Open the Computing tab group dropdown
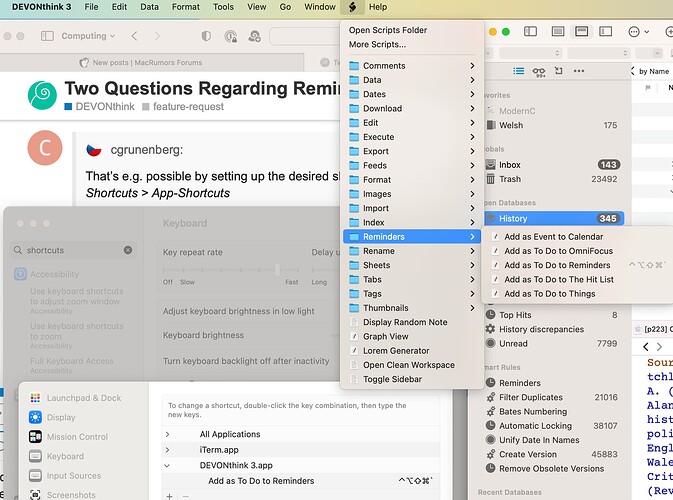 (x=88, y=36)
